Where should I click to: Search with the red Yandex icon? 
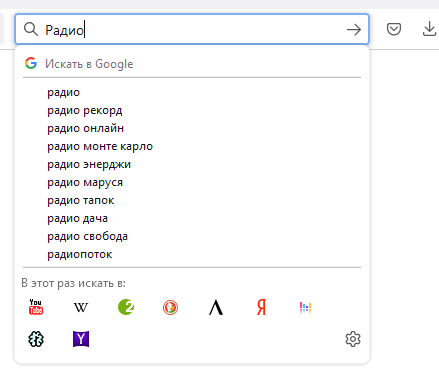coord(261,307)
